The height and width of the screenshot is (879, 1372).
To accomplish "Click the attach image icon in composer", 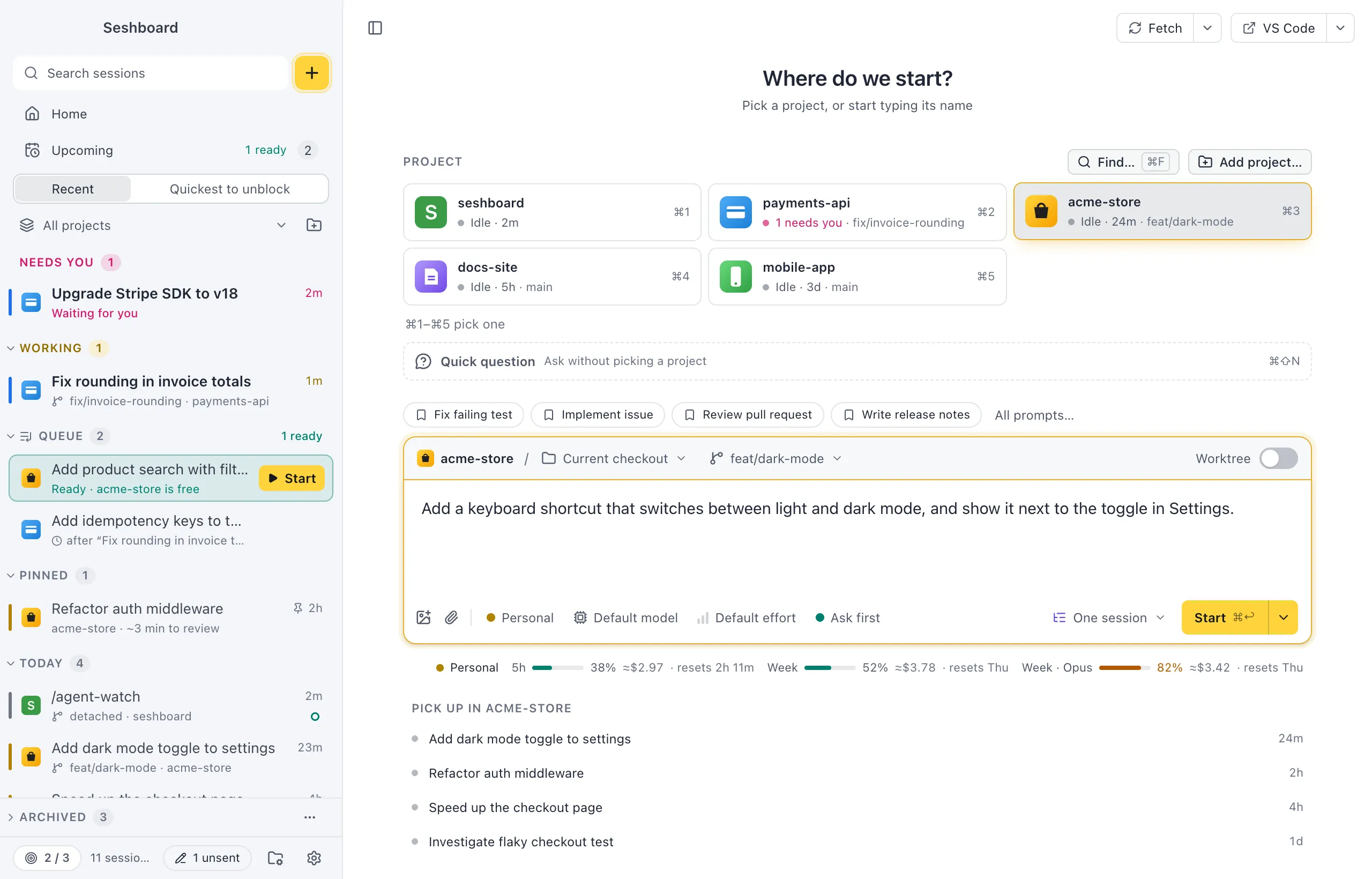I will [x=423, y=617].
